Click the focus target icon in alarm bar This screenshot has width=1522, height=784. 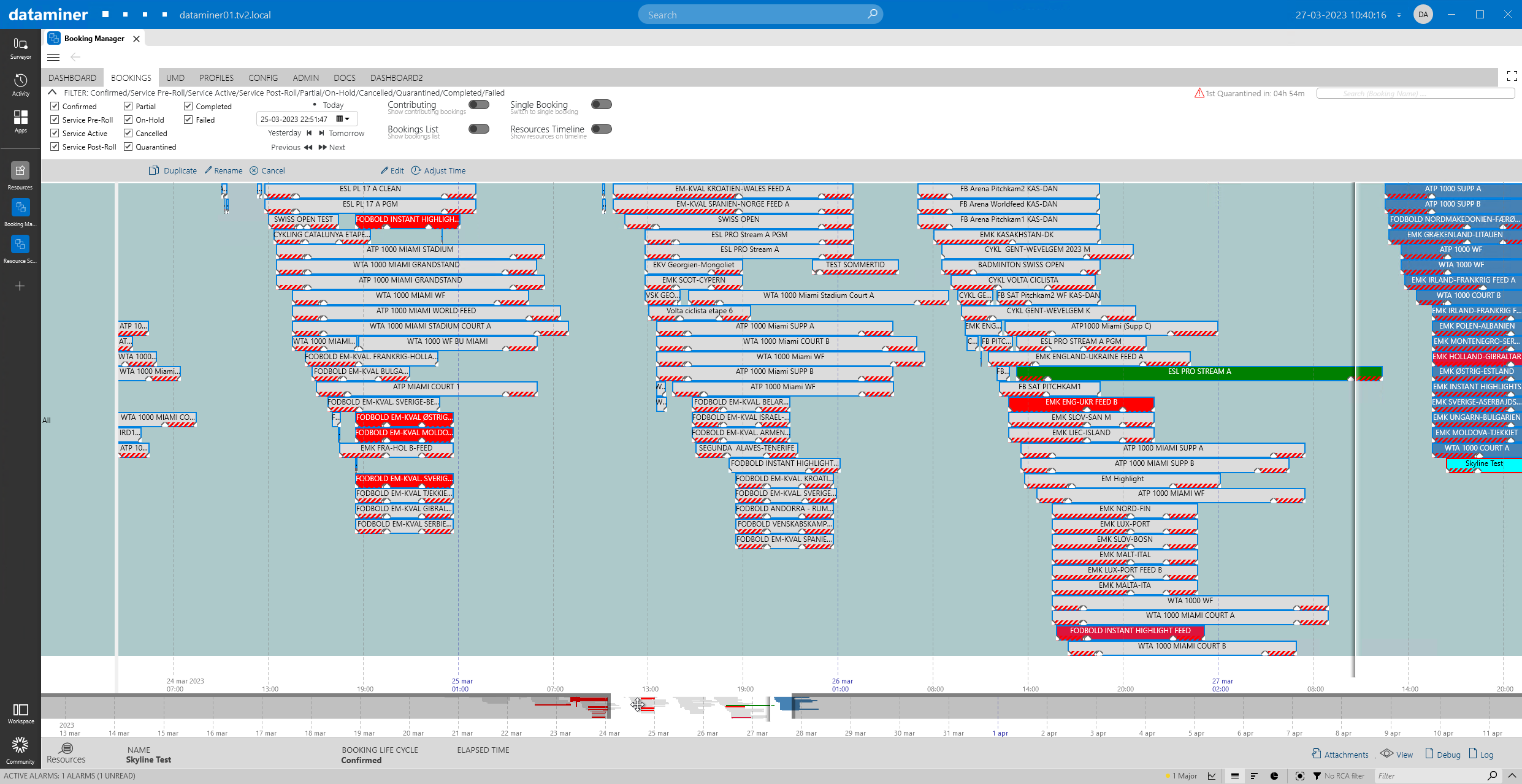pyautogui.click(x=1299, y=775)
